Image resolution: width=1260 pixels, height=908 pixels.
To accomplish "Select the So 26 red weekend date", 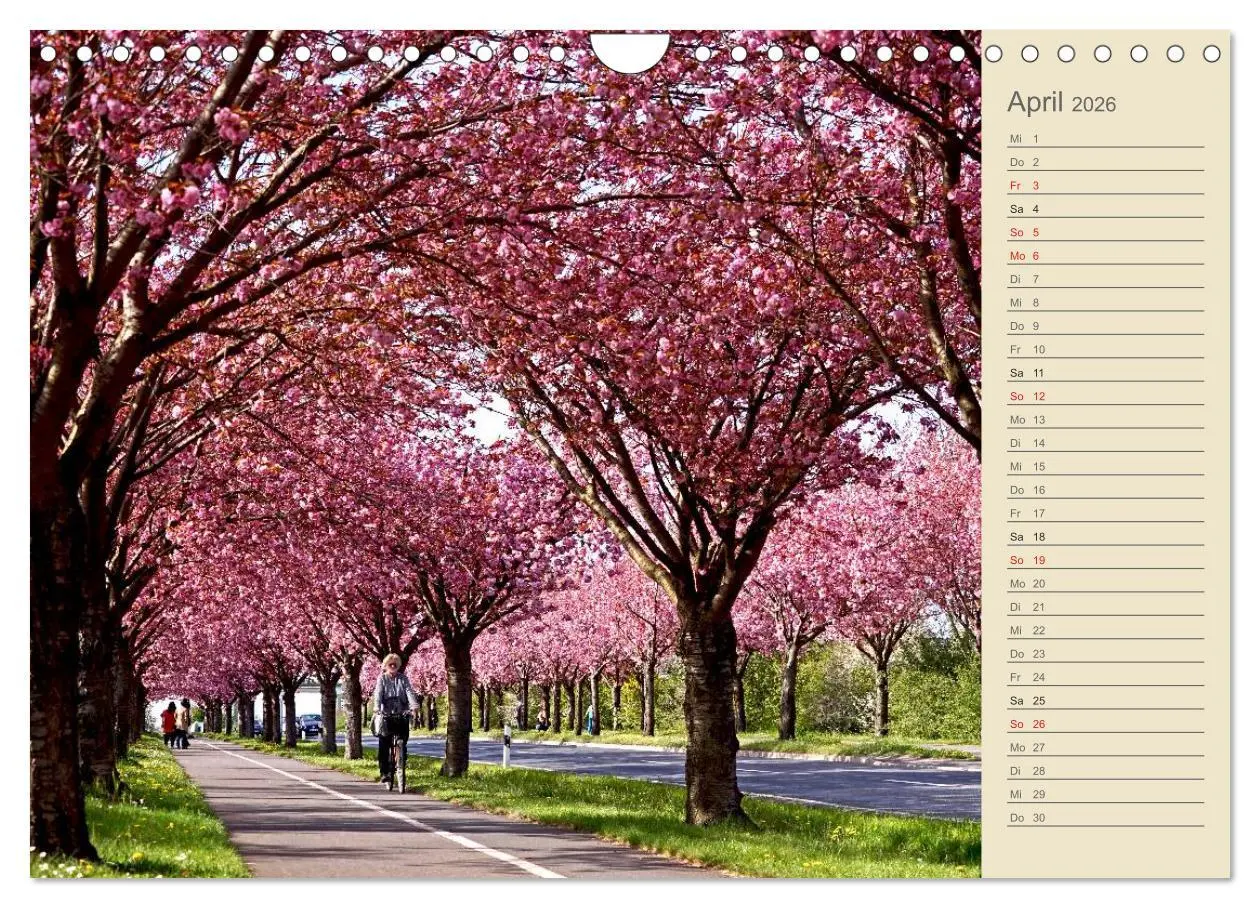I will tap(1028, 723).
